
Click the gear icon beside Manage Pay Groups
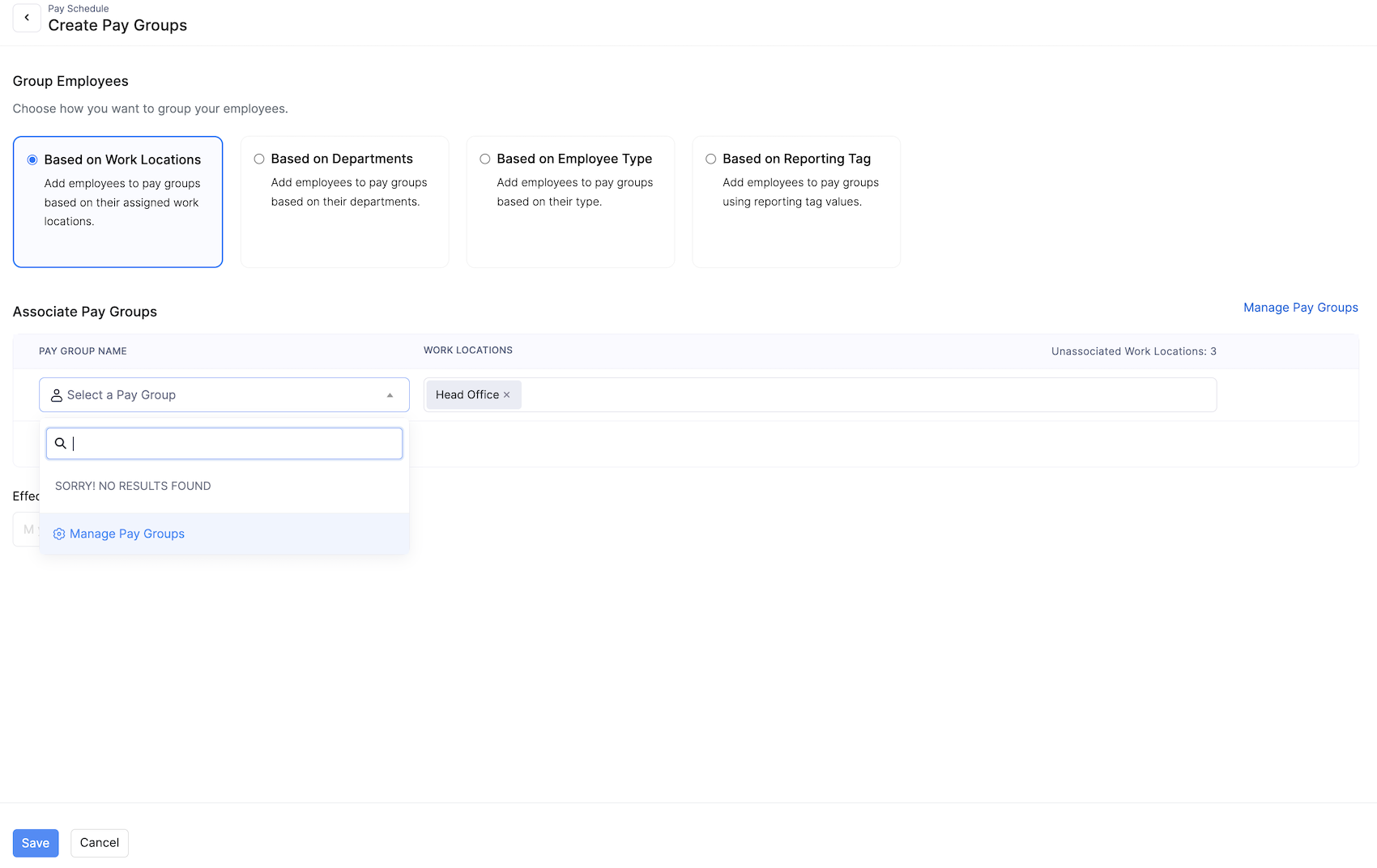click(x=58, y=534)
